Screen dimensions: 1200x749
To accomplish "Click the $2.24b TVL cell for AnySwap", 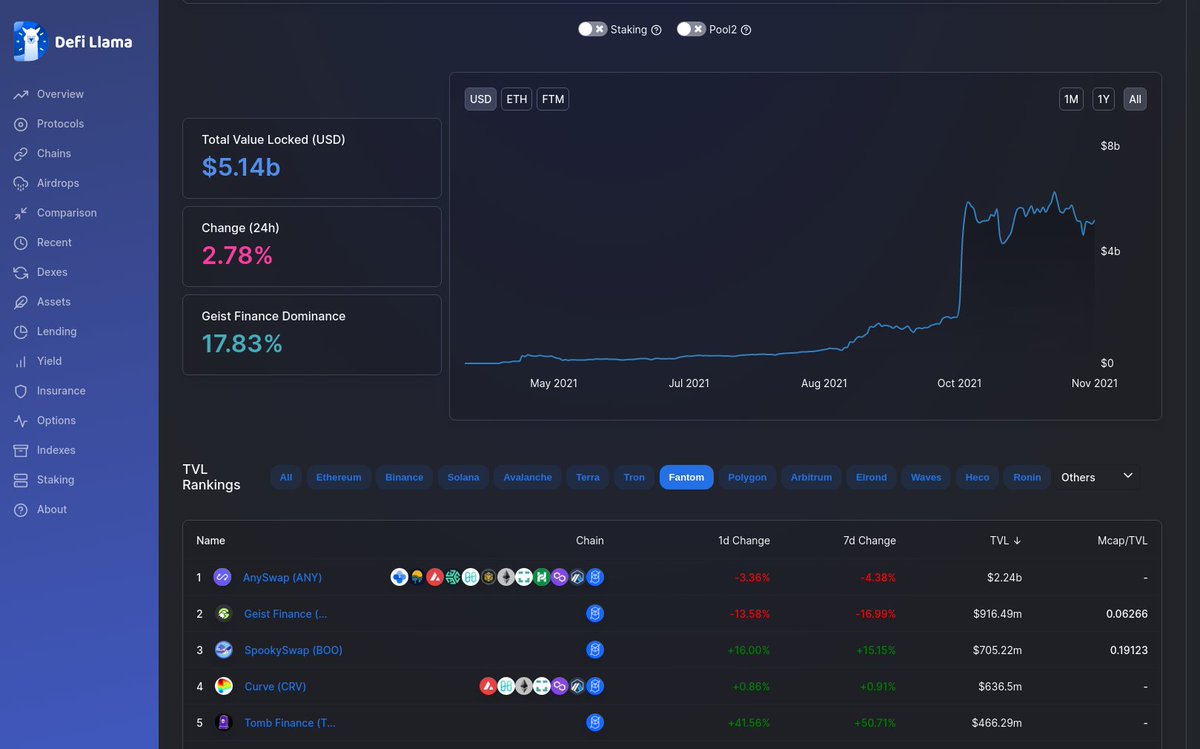I will (x=1003, y=577).
